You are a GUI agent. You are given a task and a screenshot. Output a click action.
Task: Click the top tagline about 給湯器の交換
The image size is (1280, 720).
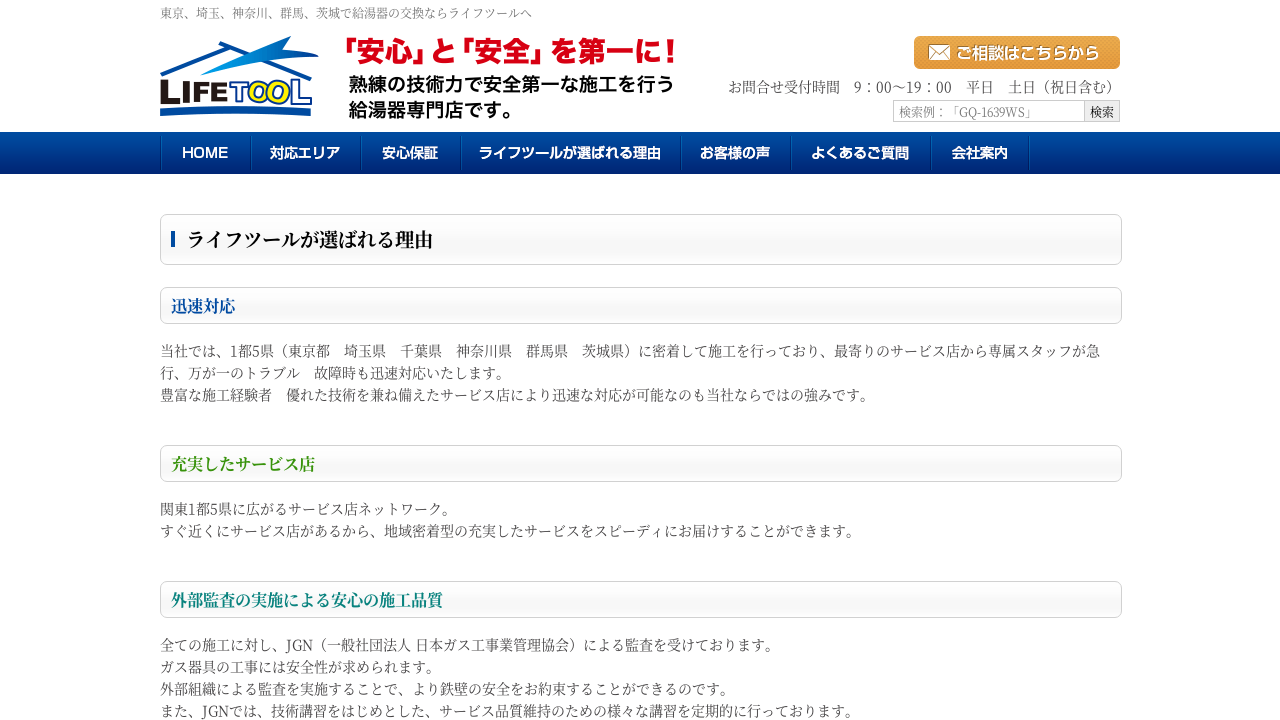pos(346,13)
